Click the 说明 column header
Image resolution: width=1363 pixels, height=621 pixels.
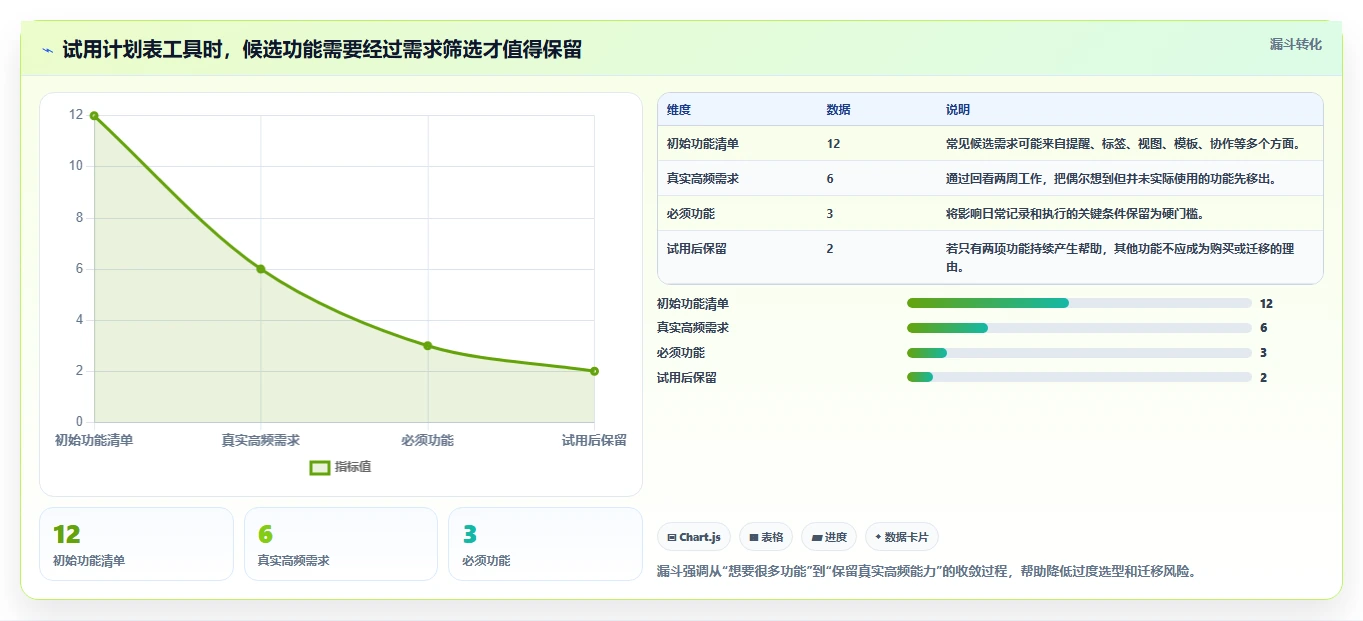[958, 110]
